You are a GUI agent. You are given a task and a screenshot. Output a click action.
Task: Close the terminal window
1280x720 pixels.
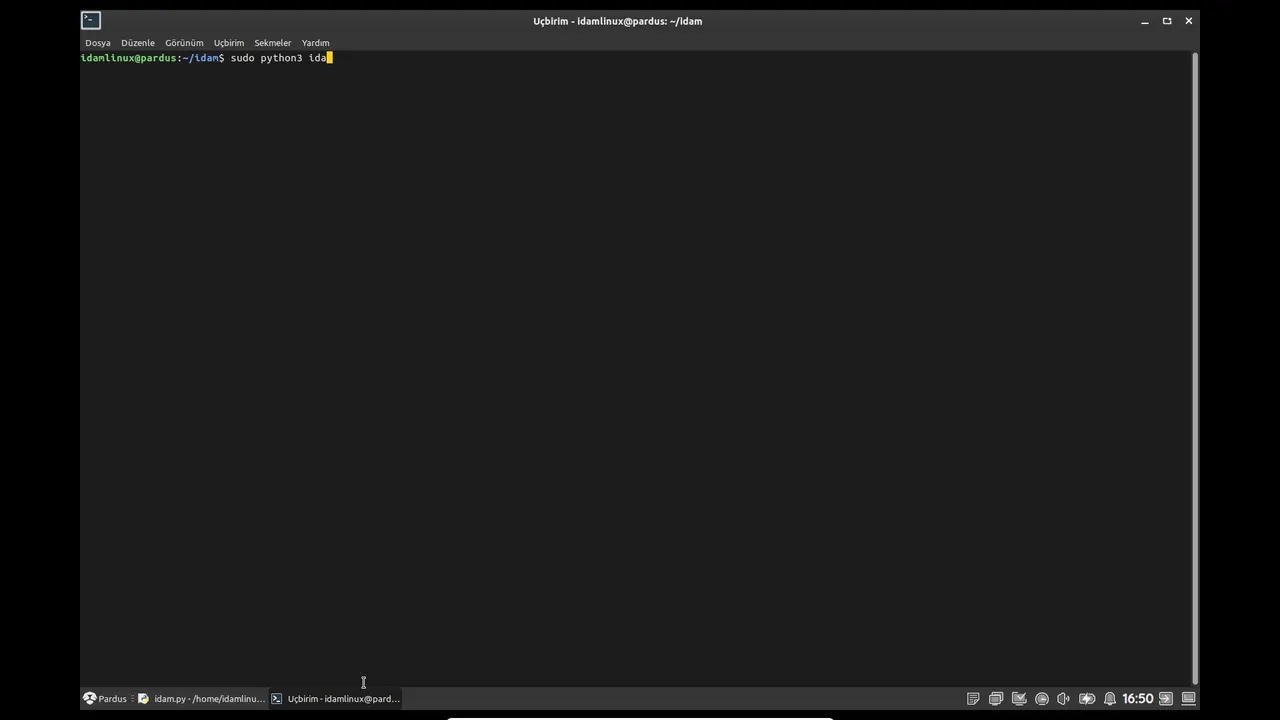(1189, 21)
